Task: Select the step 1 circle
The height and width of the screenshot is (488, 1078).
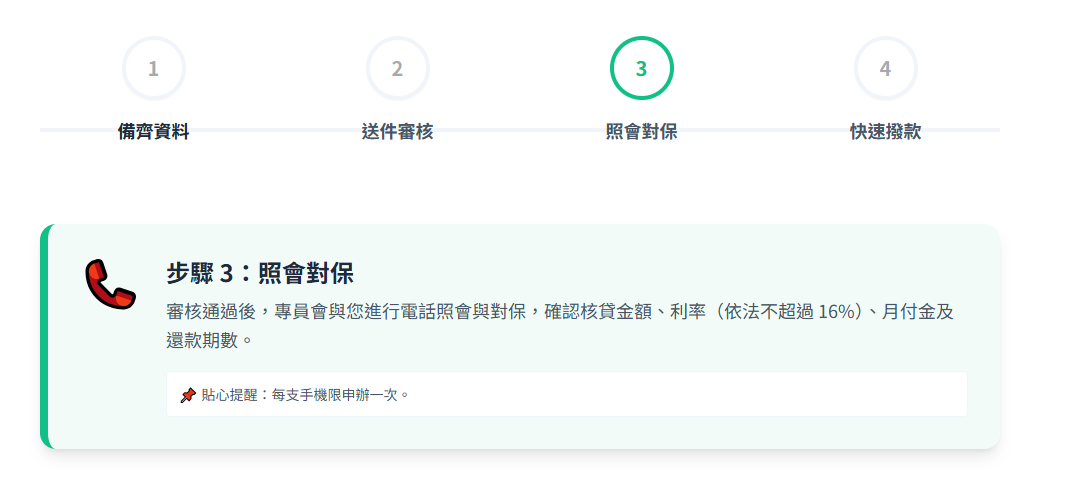Action: [153, 68]
